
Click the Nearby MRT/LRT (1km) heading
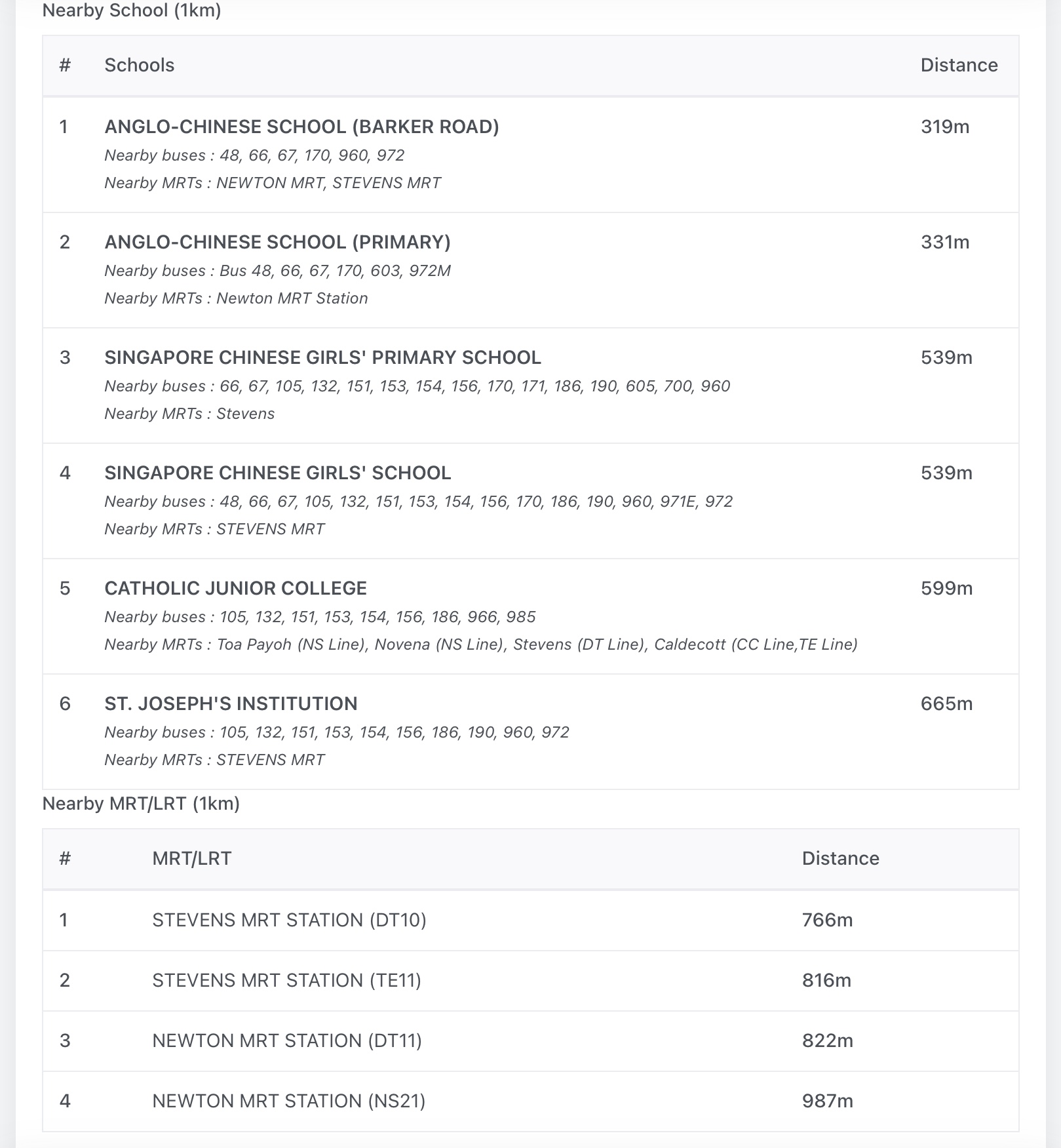141,804
